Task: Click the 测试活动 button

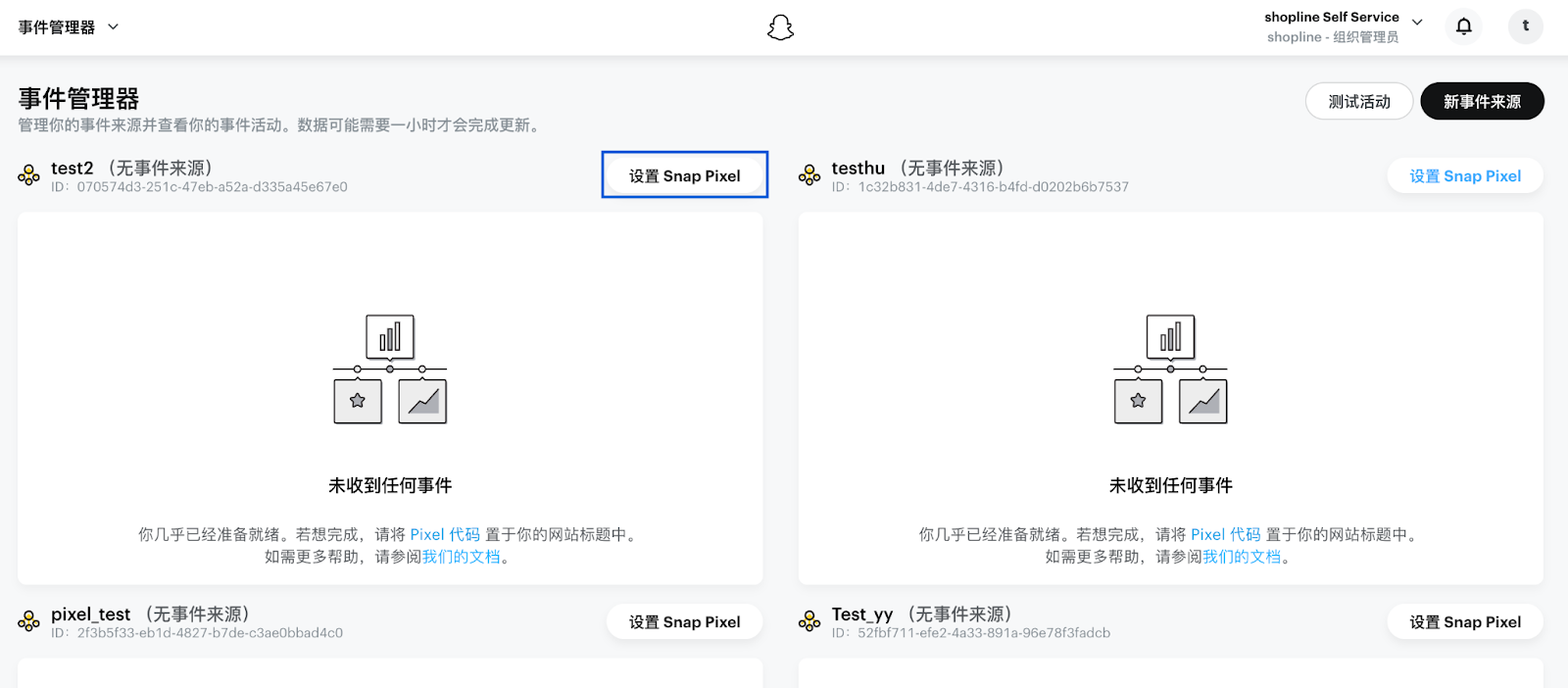Action: point(1359,101)
